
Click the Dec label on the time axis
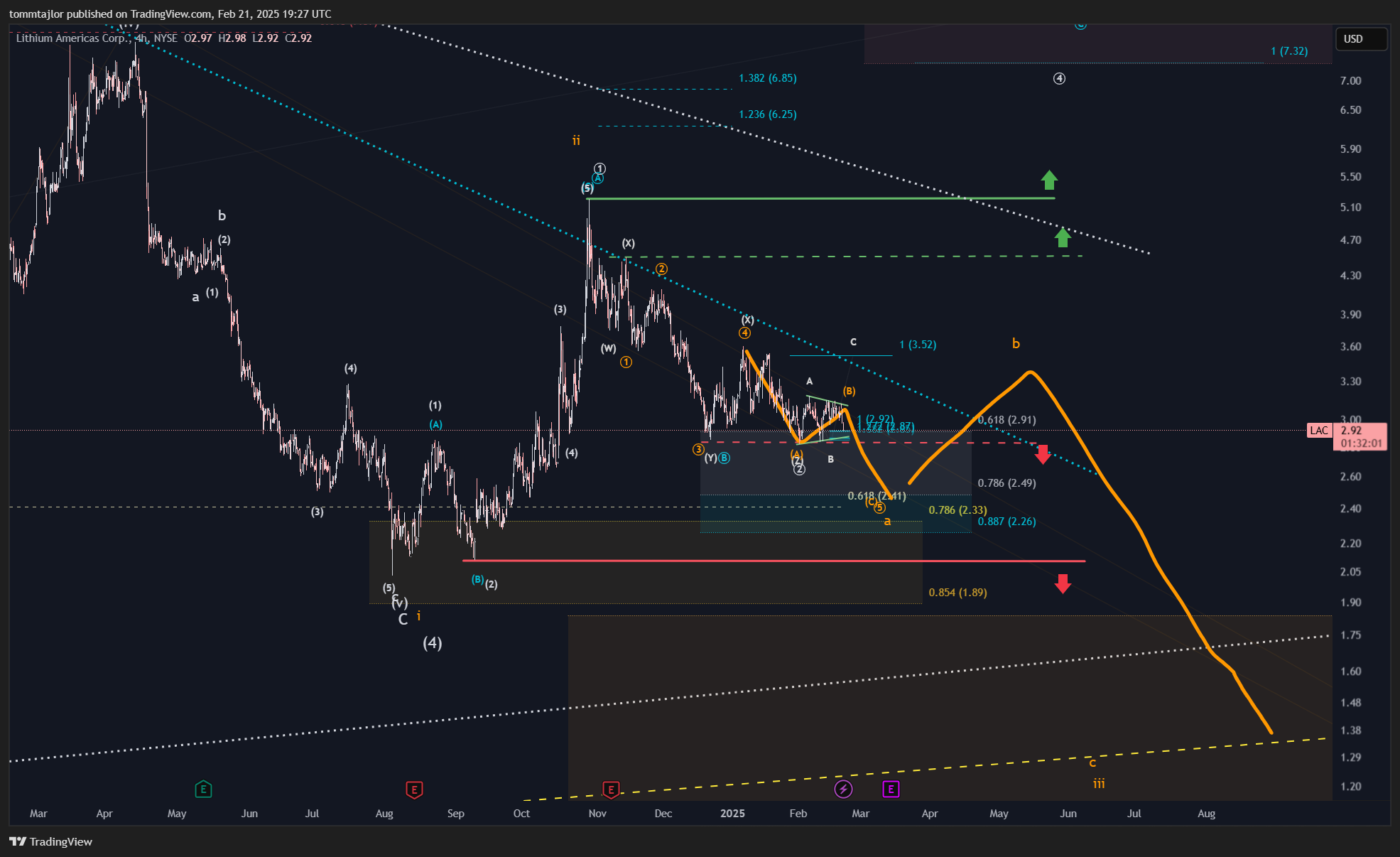(663, 814)
